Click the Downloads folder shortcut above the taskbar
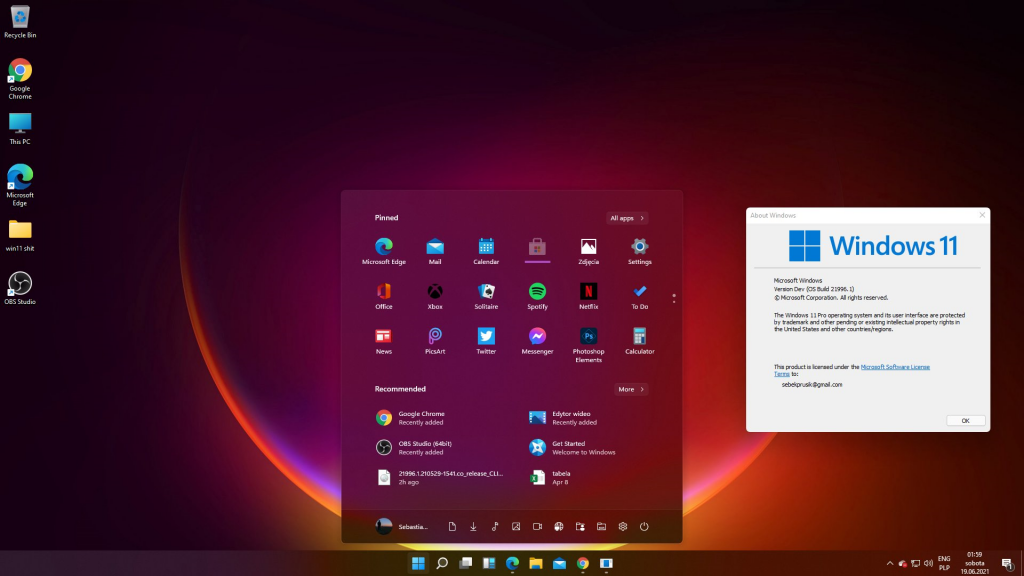The height and width of the screenshot is (576, 1024). [x=473, y=525]
